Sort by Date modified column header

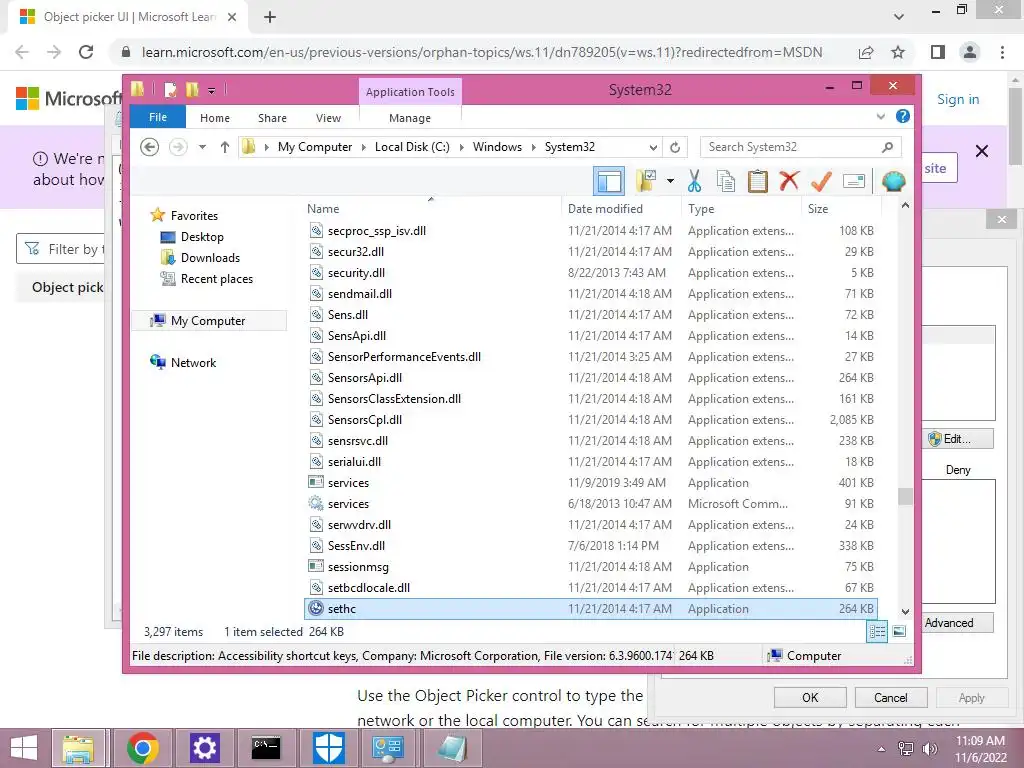pyautogui.click(x=620, y=208)
